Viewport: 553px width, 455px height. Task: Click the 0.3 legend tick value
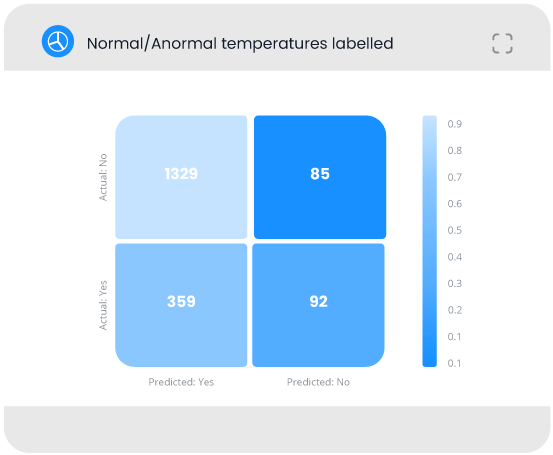click(x=455, y=284)
